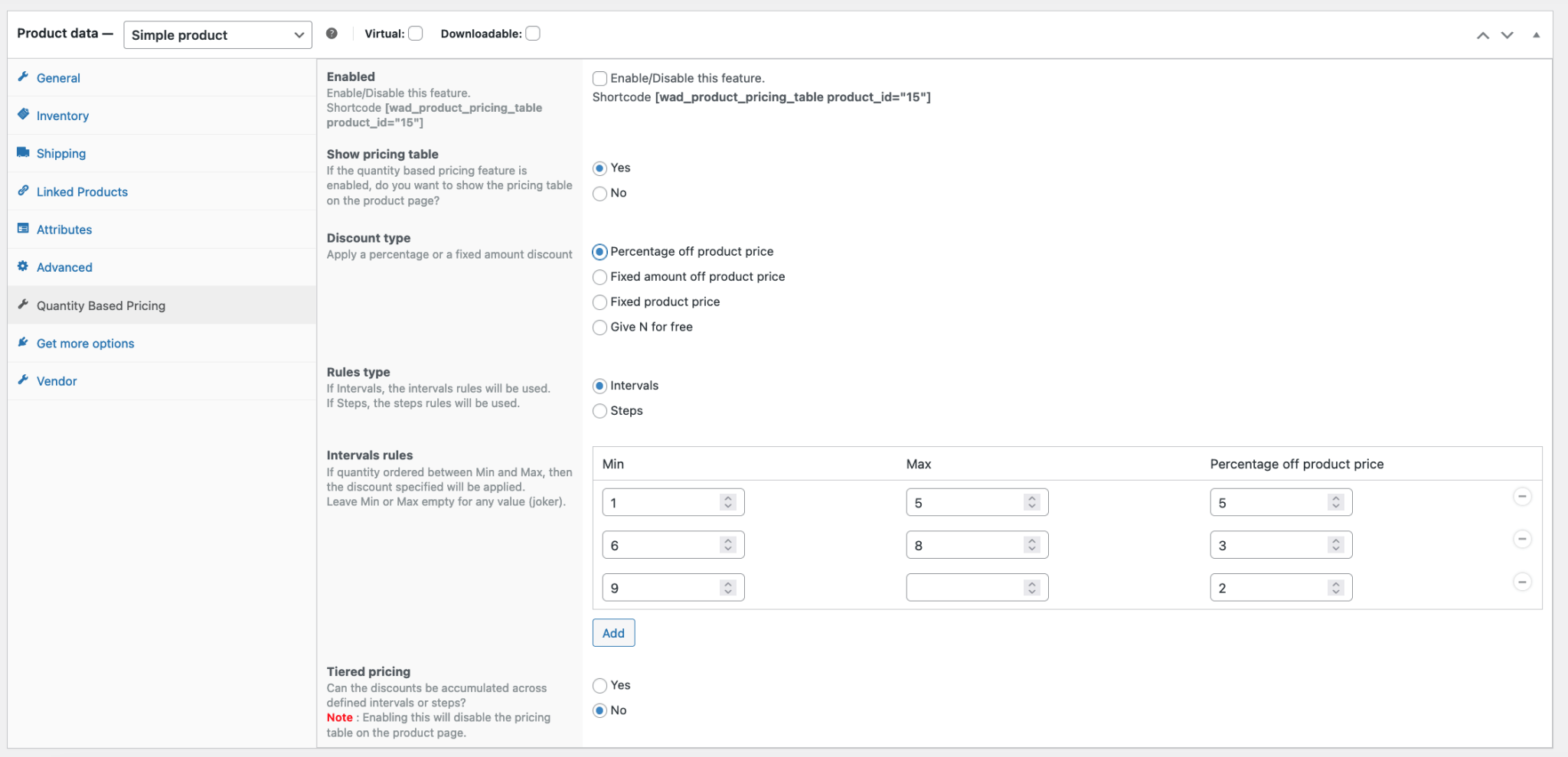Click the downward chevron on Product data header

coord(1507,35)
